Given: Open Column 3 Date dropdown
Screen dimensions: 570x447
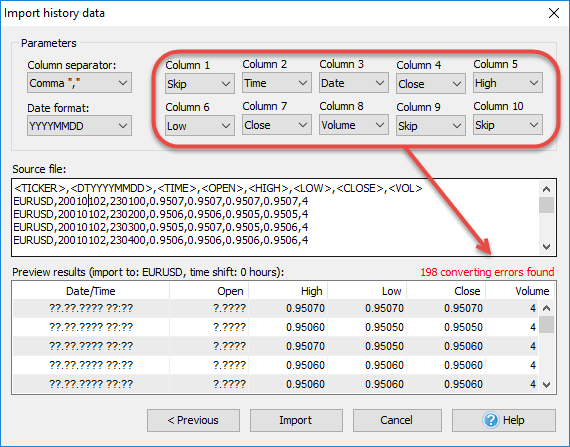Looking at the screenshot, I should click(x=354, y=83).
